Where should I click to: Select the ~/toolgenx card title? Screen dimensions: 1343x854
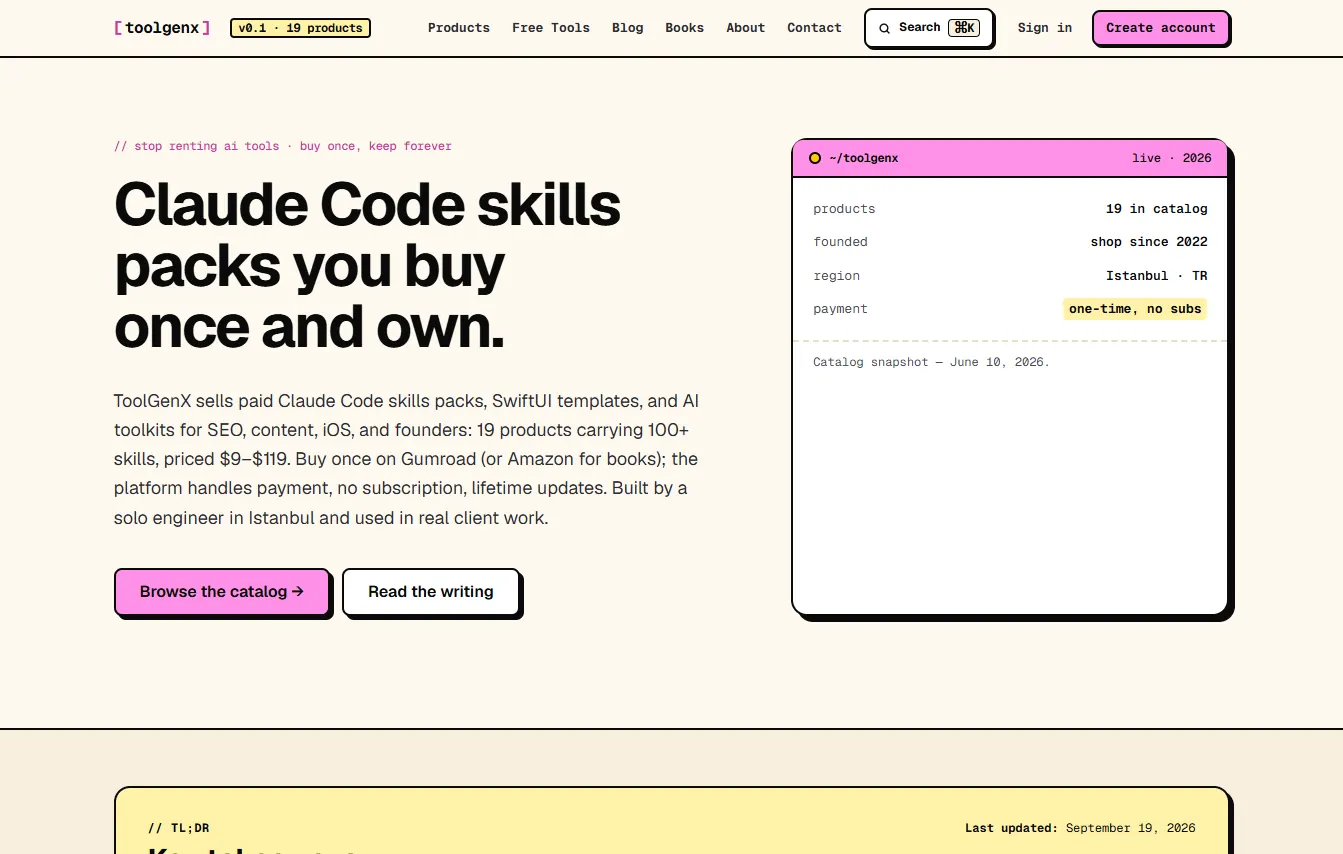[864, 158]
